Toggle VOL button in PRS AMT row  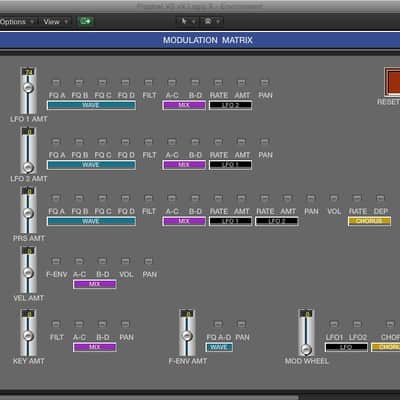(334, 198)
